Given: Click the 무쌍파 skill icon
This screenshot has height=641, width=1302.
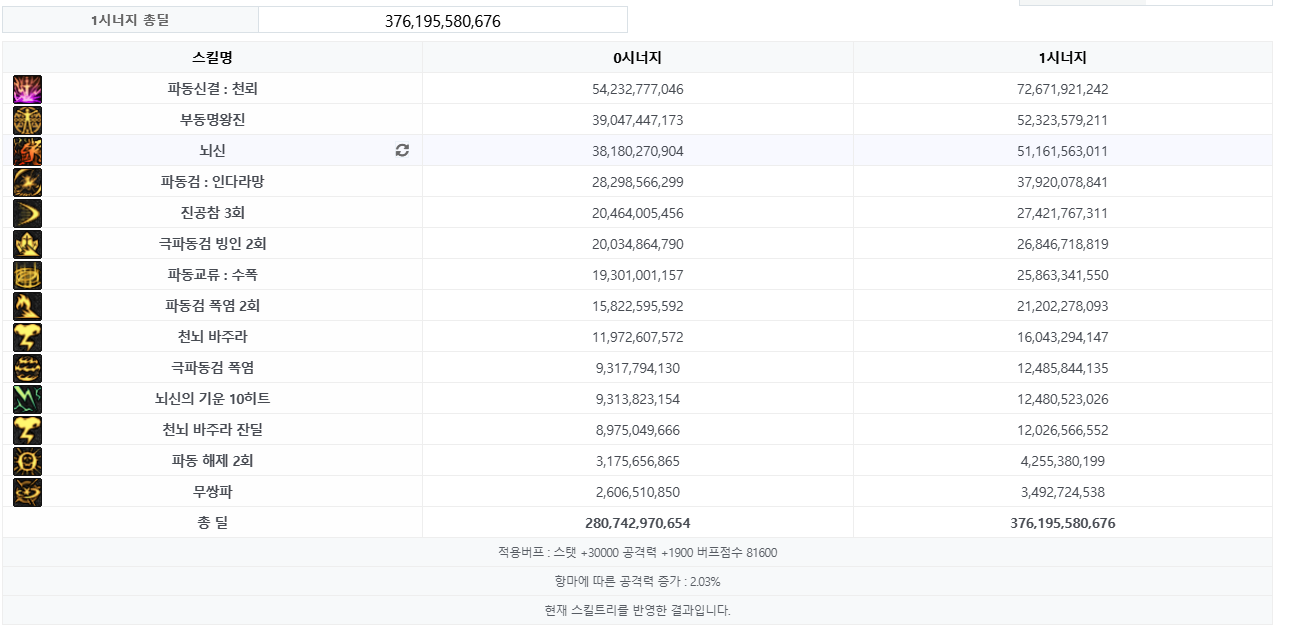Looking at the screenshot, I should pyautogui.click(x=27, y=492).
